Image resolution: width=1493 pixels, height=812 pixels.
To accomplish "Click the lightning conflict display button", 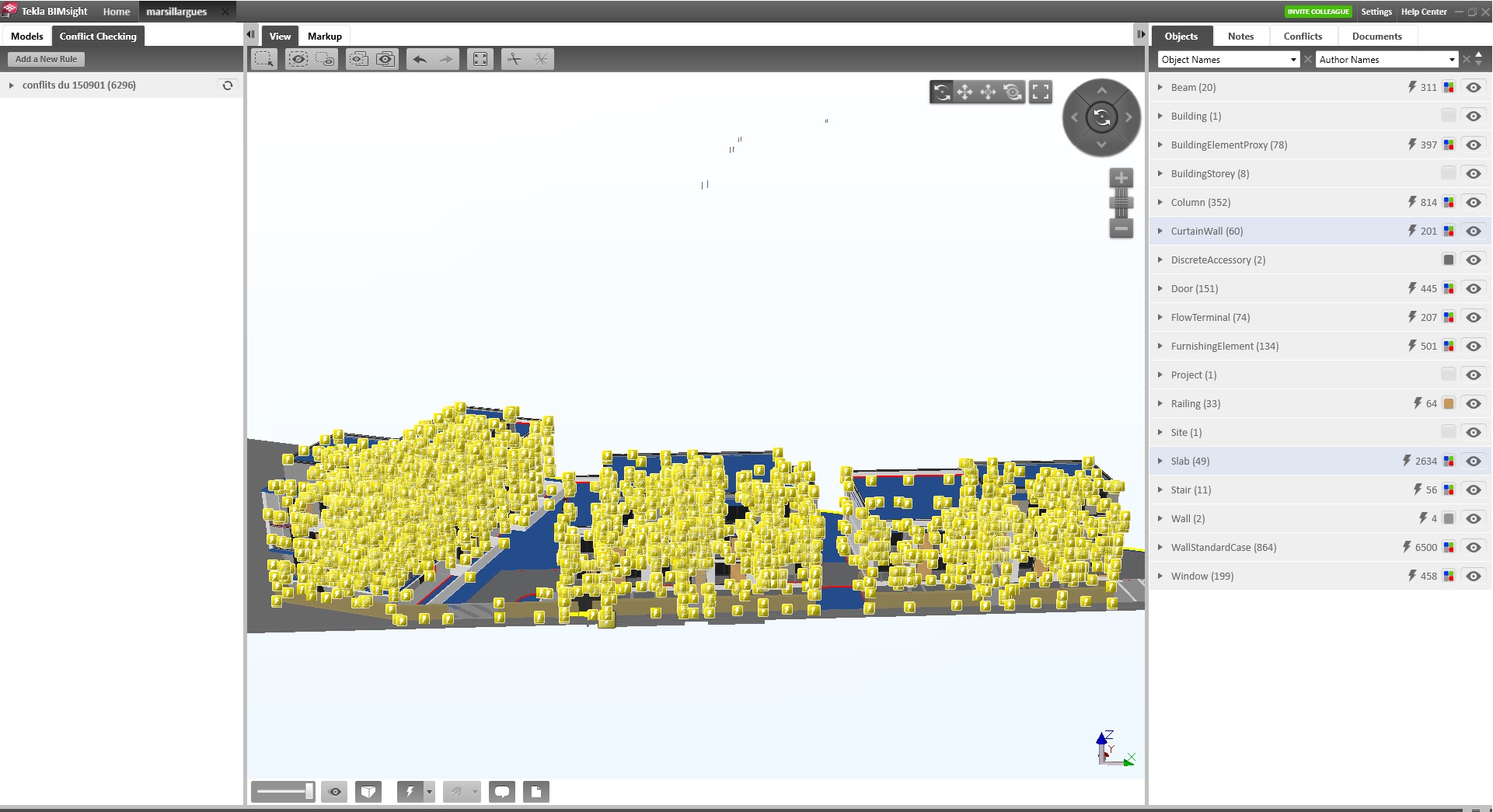I will click(x=410, y=792).
